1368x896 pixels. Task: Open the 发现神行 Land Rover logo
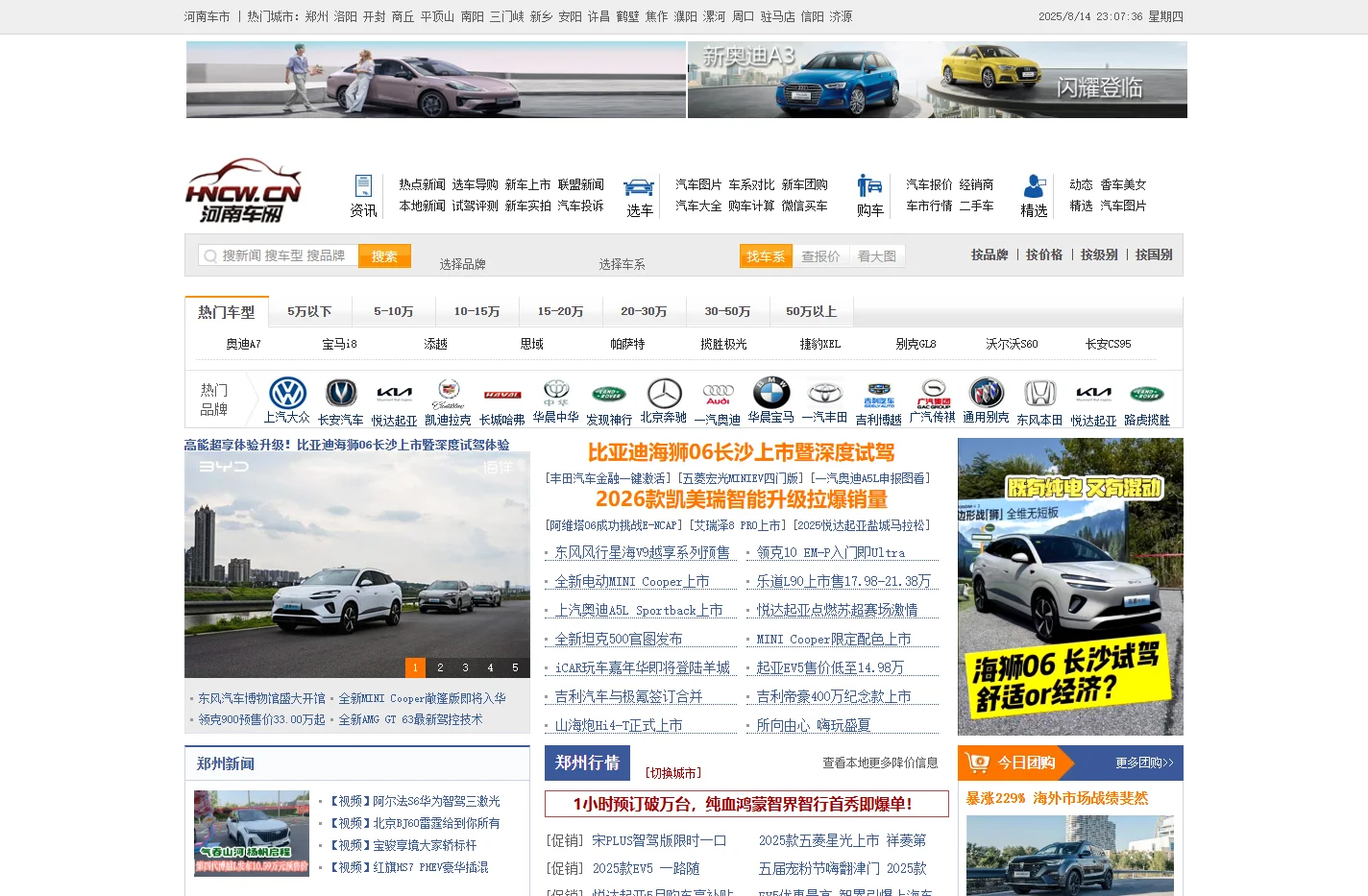click(x=609, y=394)
